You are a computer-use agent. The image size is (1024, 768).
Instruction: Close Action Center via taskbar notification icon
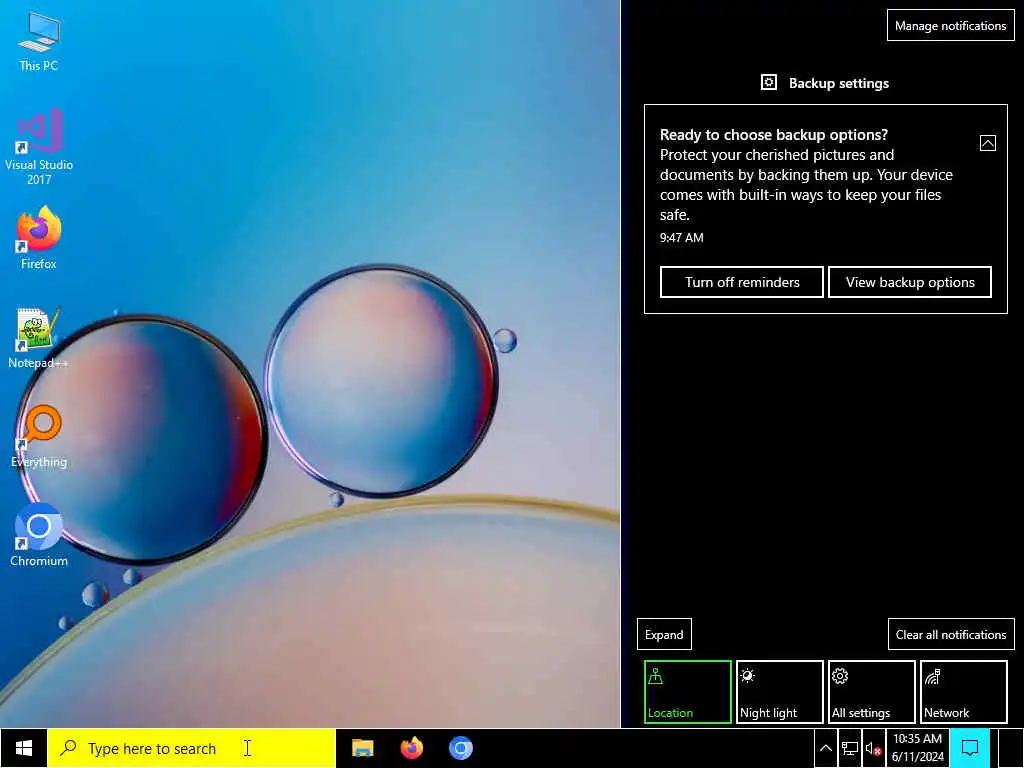coord(970,748)
